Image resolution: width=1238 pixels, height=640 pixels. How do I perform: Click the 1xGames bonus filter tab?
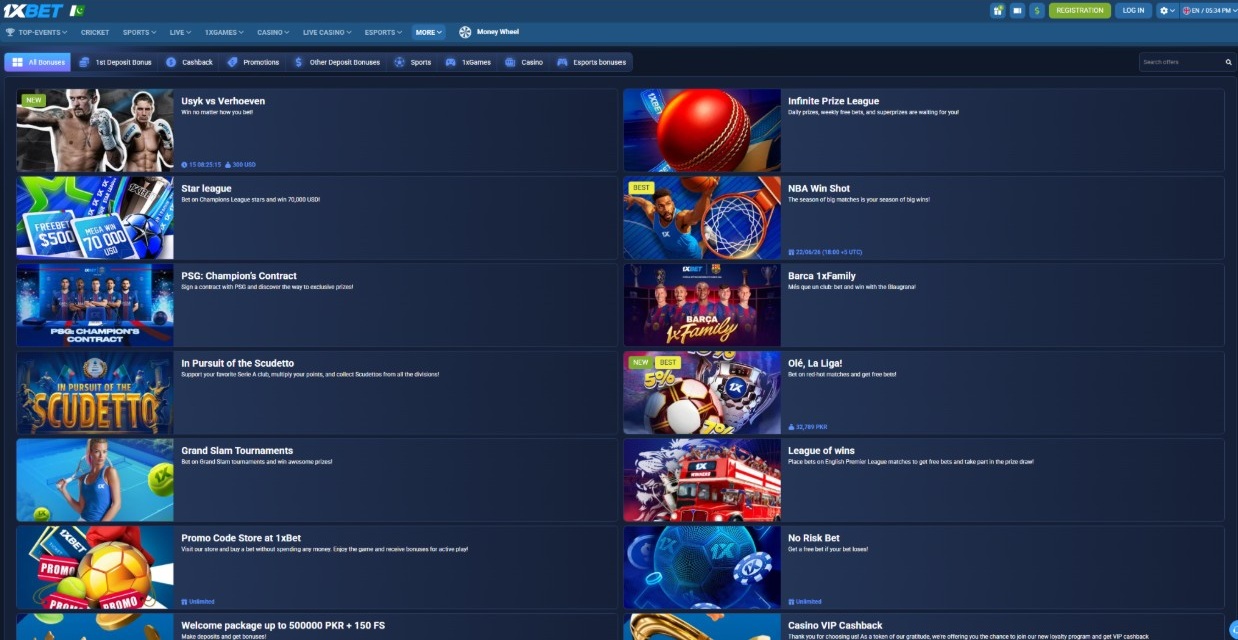[468, 62]
